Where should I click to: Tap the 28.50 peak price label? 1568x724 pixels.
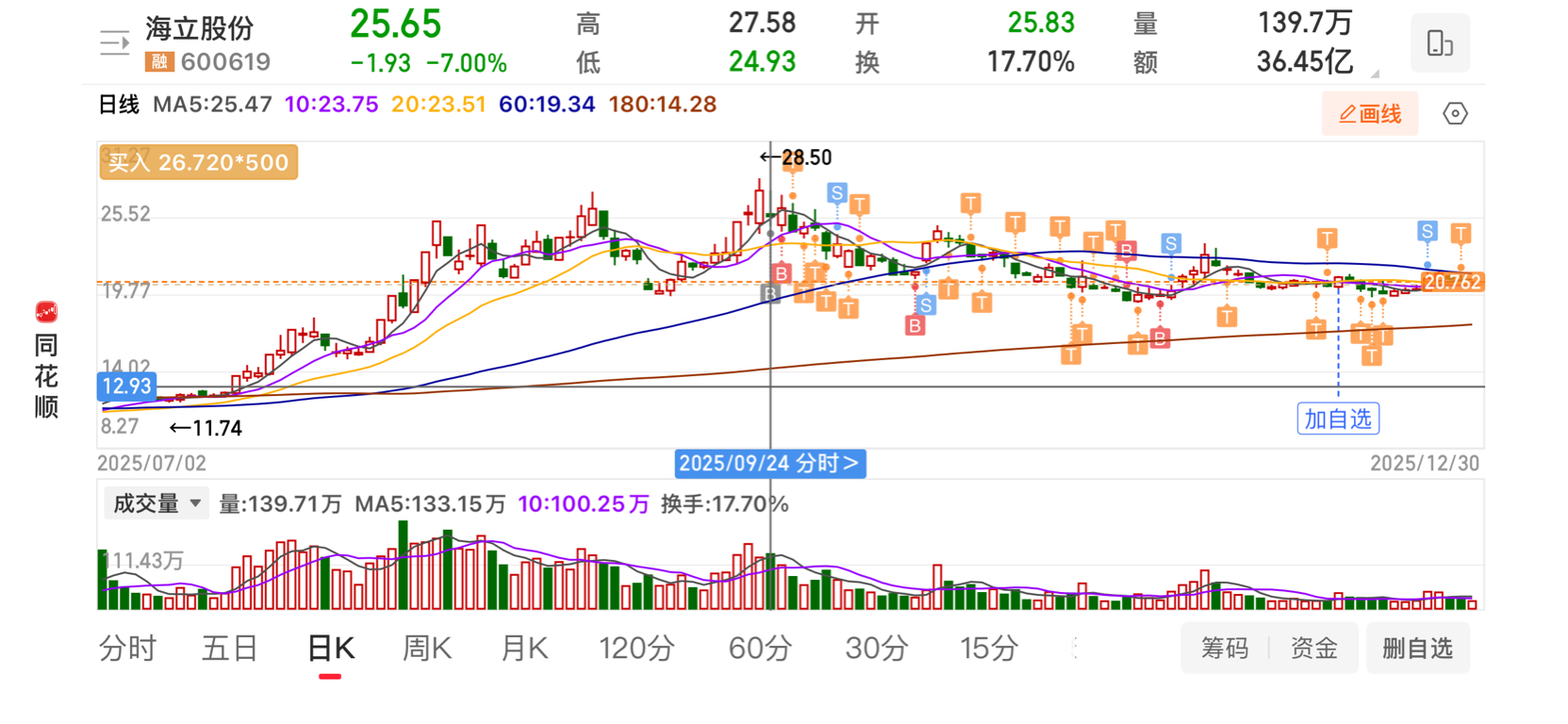pyautogui.click(x=806, y=157)
